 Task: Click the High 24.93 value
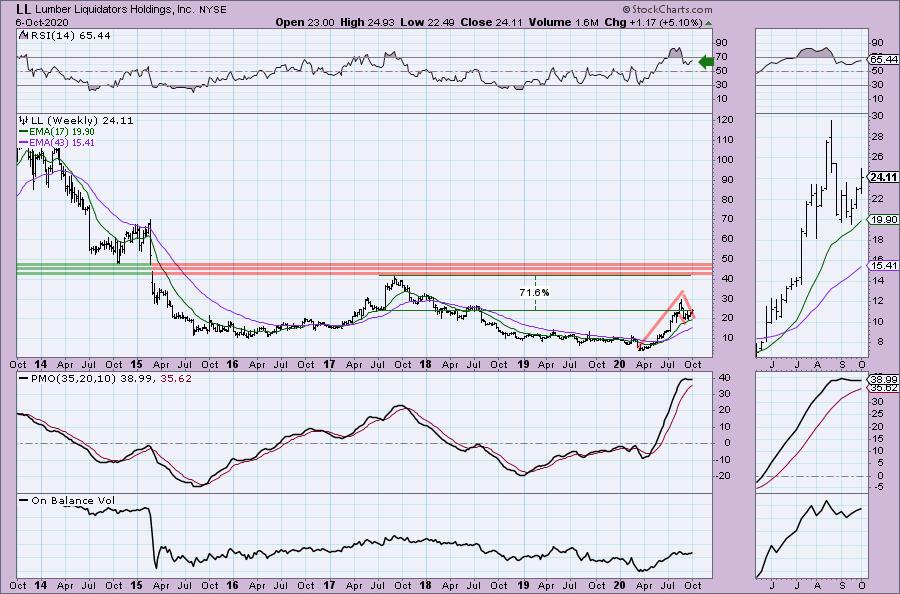click(x=367, y=22)
